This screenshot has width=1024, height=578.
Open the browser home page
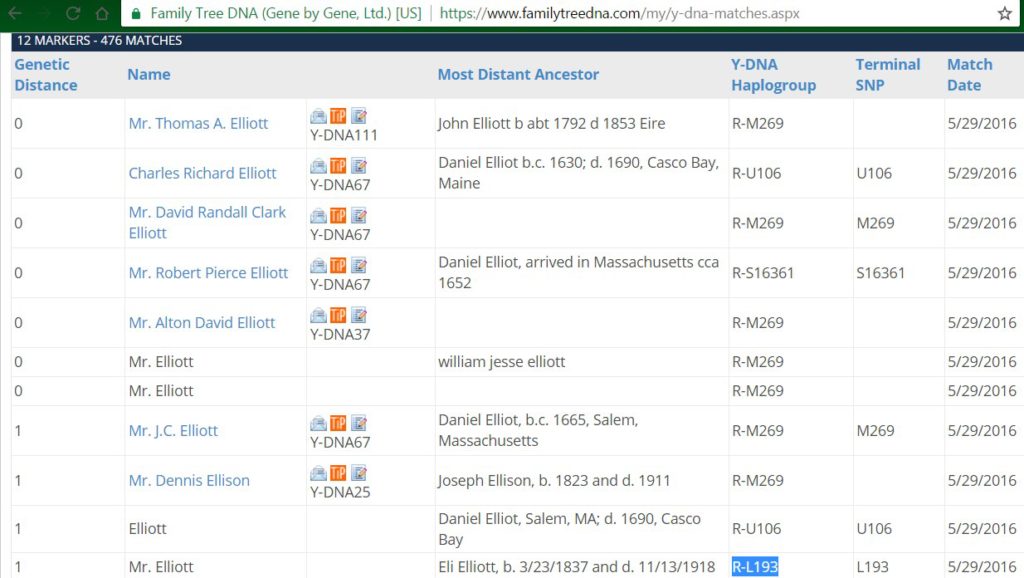pyautogui.click(x=102, y=13)
